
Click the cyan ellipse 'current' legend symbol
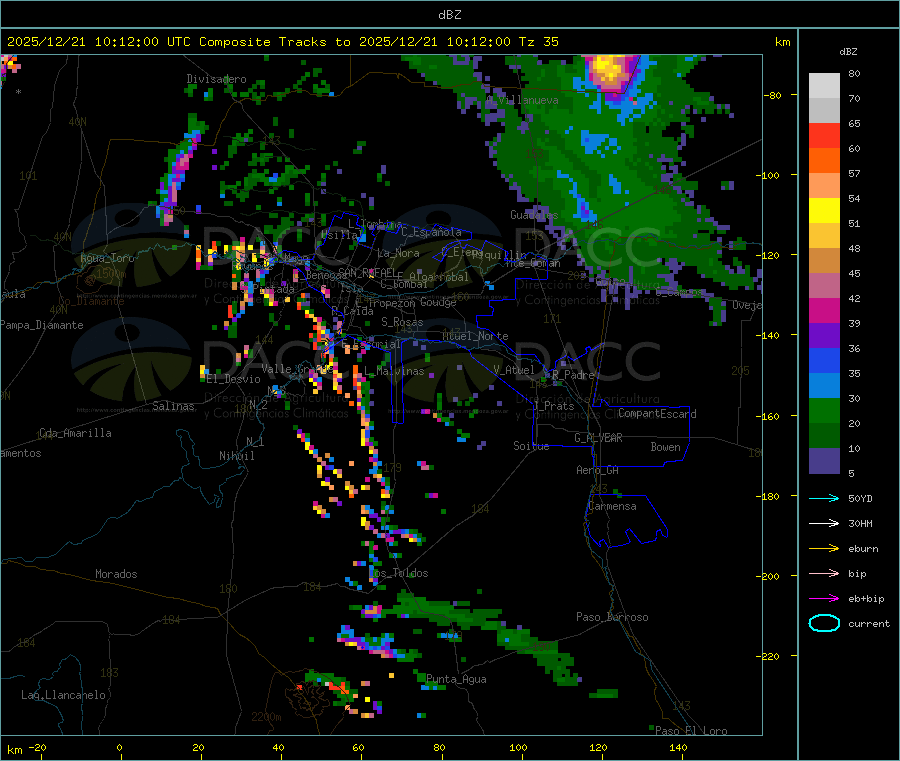click(824, 623)
